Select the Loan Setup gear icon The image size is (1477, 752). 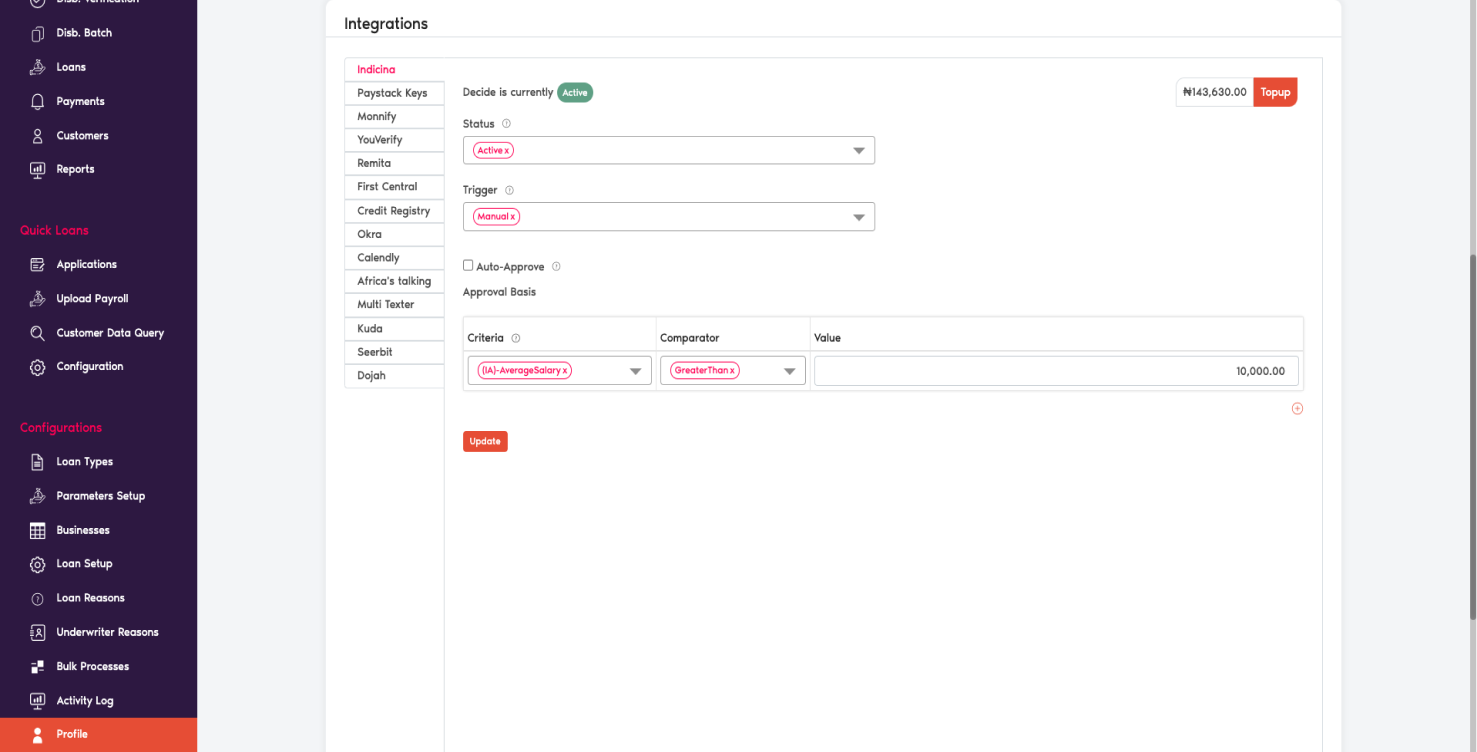[x=37, y=563]
